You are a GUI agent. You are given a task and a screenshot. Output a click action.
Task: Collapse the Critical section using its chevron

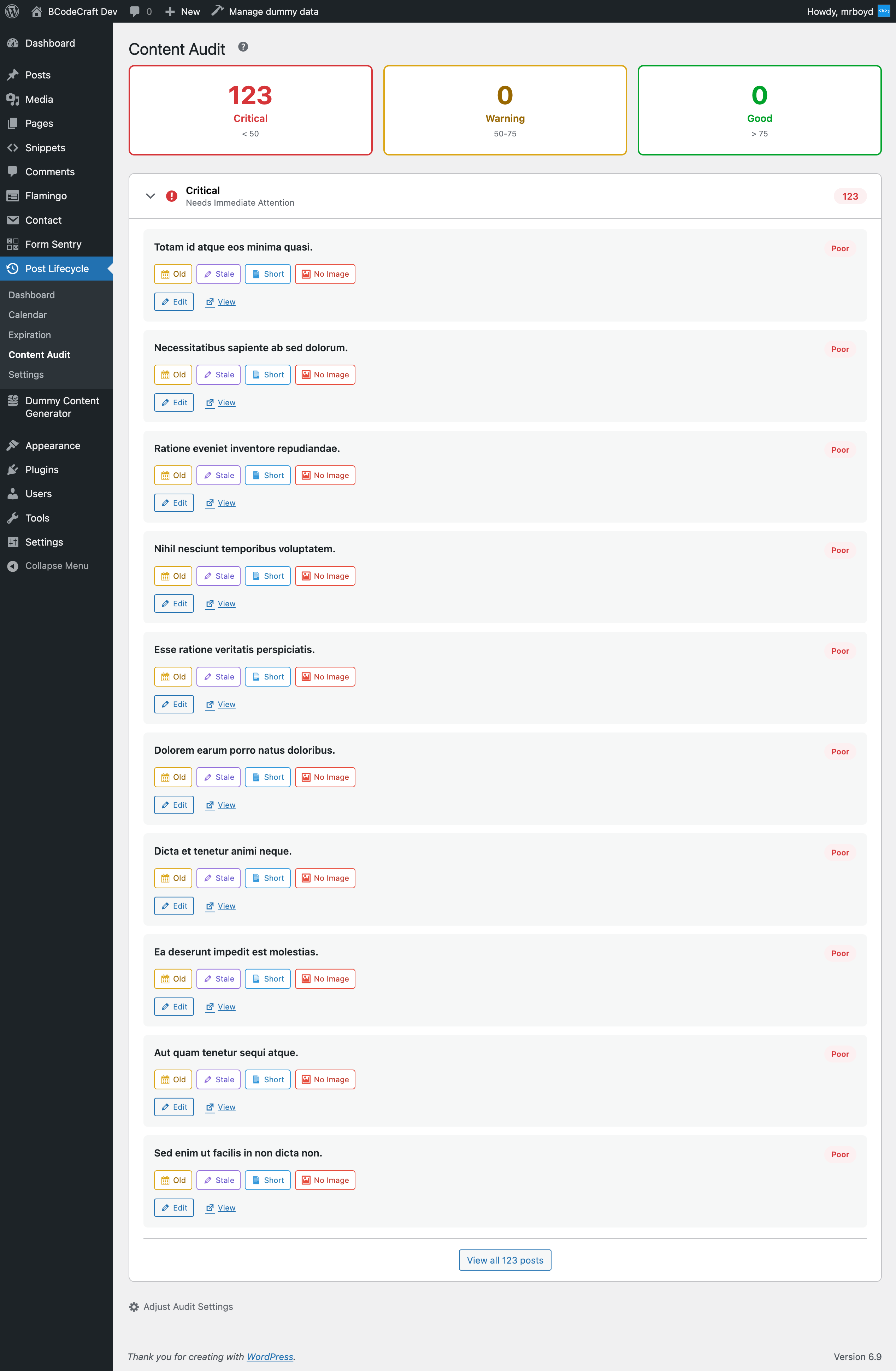coord(150,196)
